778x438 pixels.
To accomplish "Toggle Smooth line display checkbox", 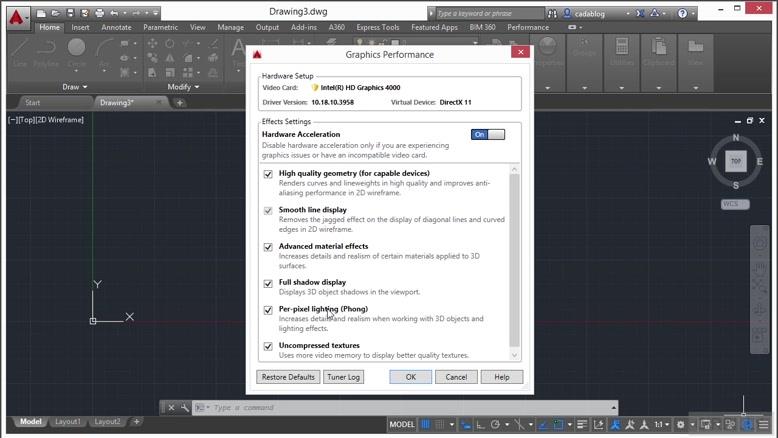I will [x=268, y=211].
